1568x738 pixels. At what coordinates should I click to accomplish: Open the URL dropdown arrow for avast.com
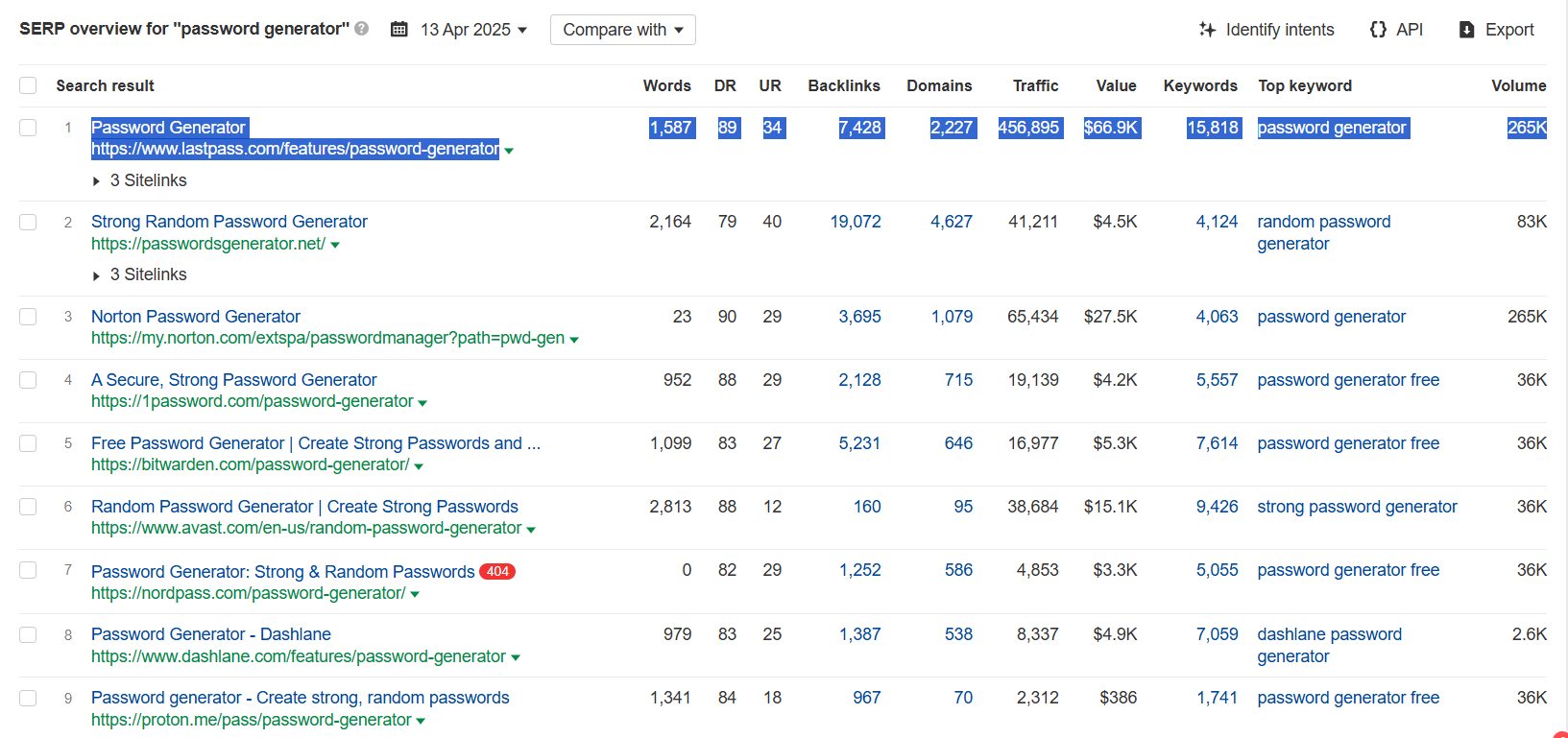pos(531,530)
